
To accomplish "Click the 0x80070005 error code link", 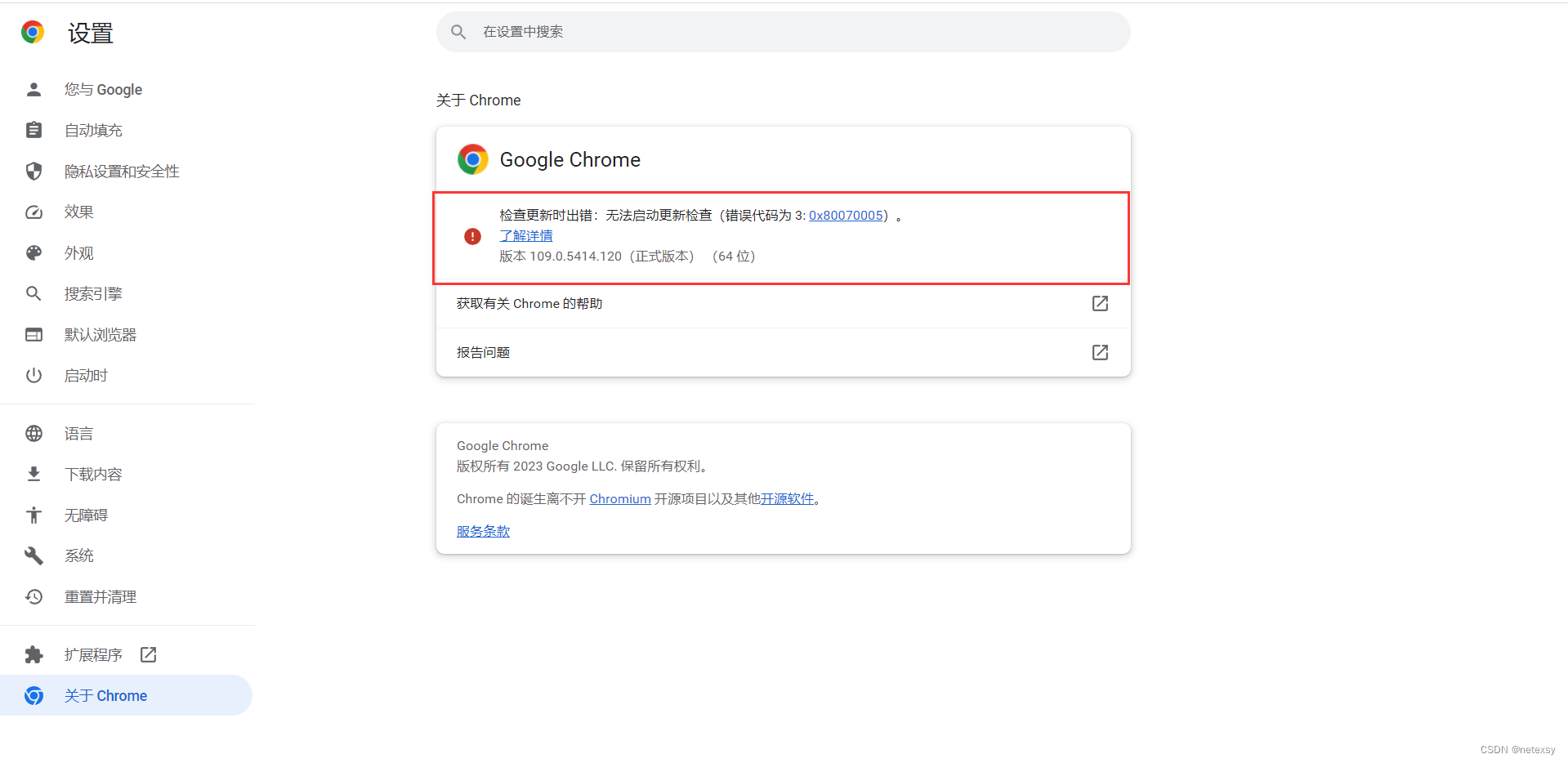I will (846, 216).
